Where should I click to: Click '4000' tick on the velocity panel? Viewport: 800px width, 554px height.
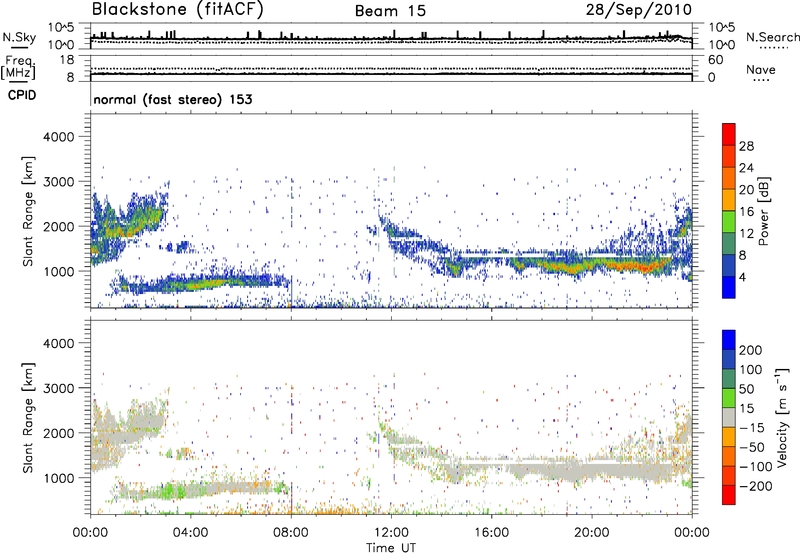[x=59, y=343]
